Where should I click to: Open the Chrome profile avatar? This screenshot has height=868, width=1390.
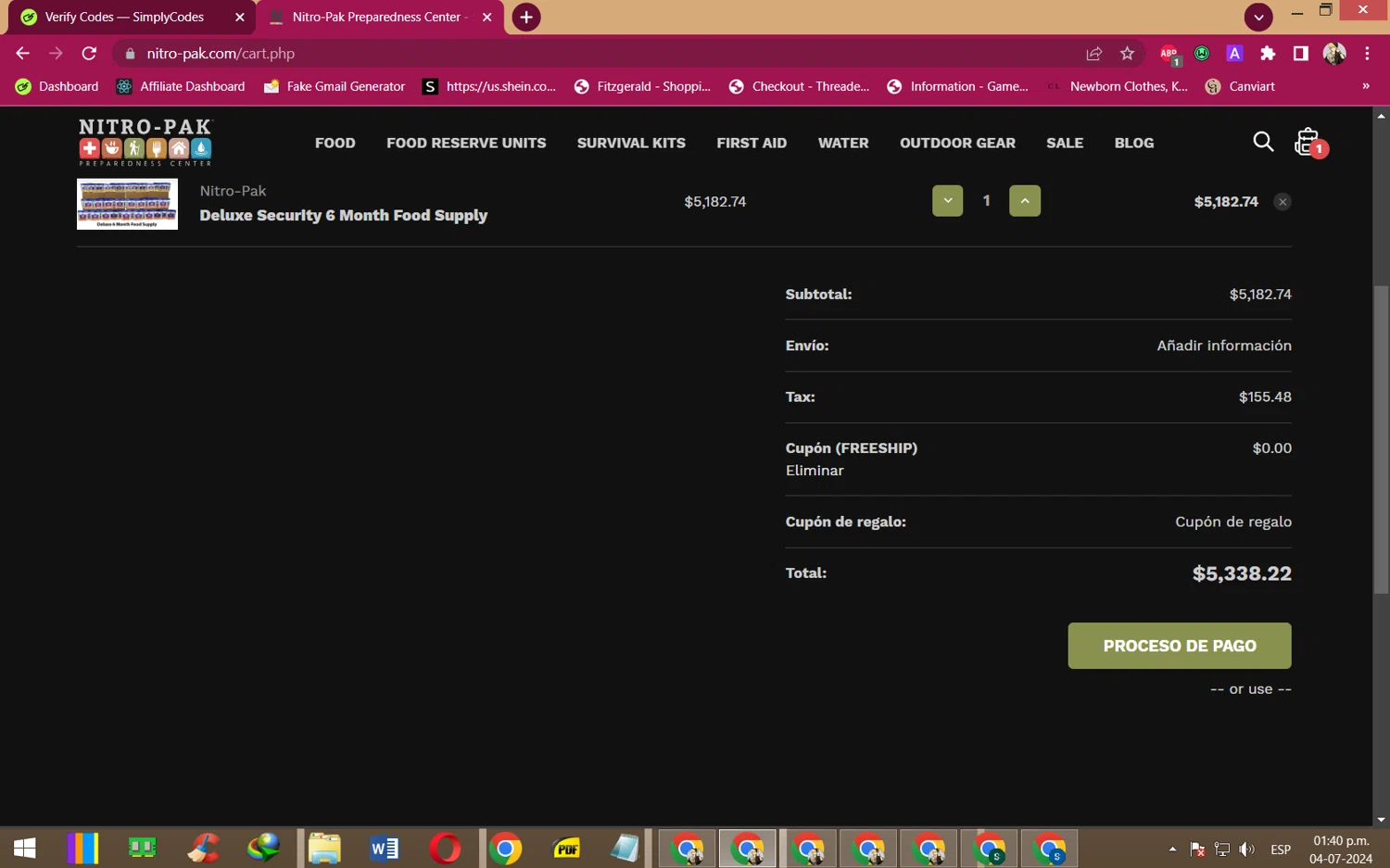(x=1334, y=54)
